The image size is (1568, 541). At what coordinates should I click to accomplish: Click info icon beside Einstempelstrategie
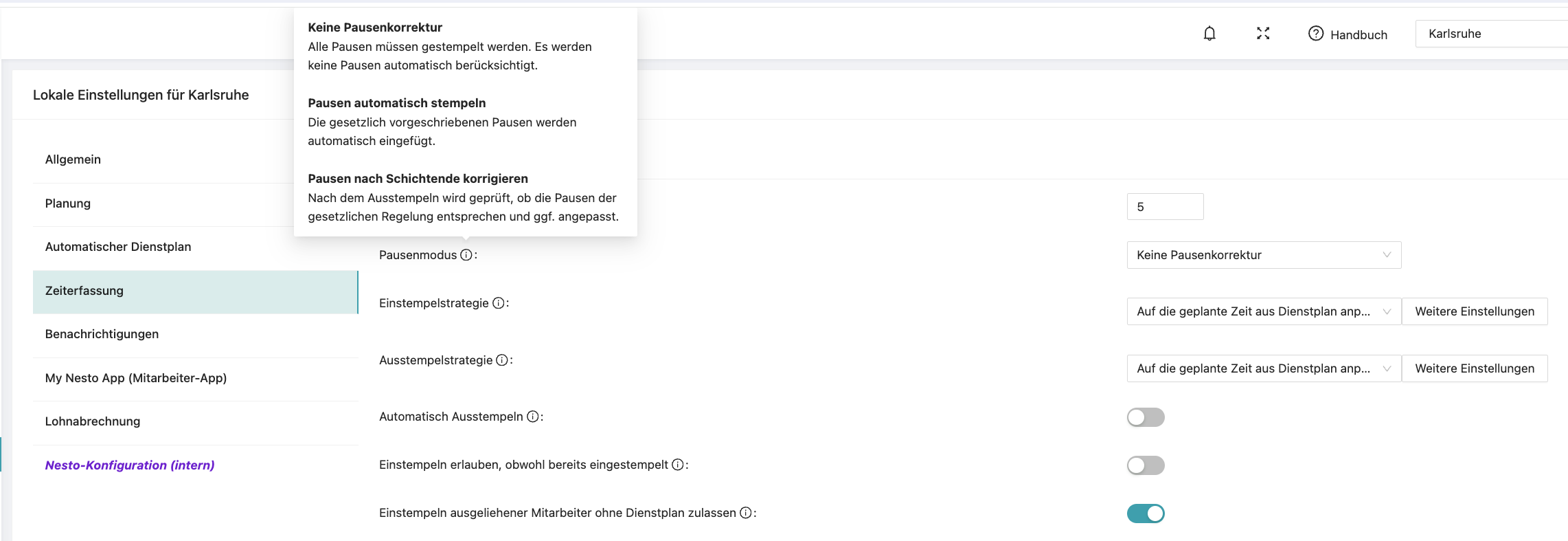click(499, 303)
